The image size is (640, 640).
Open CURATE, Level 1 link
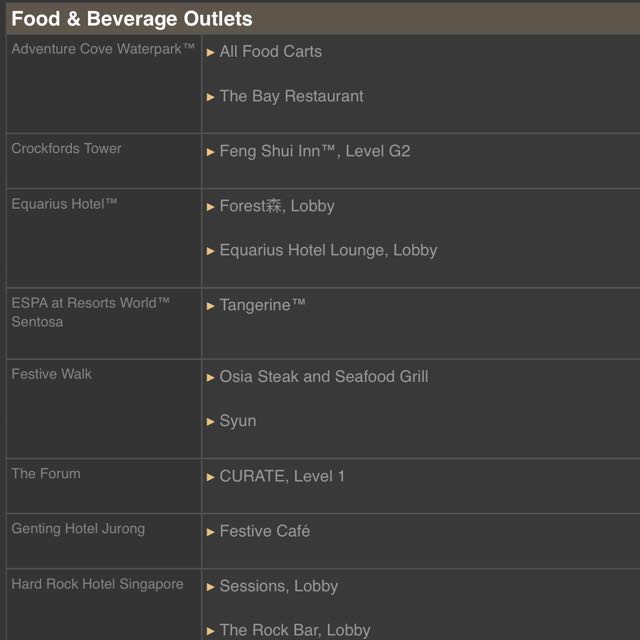click(x=282, y=476)
